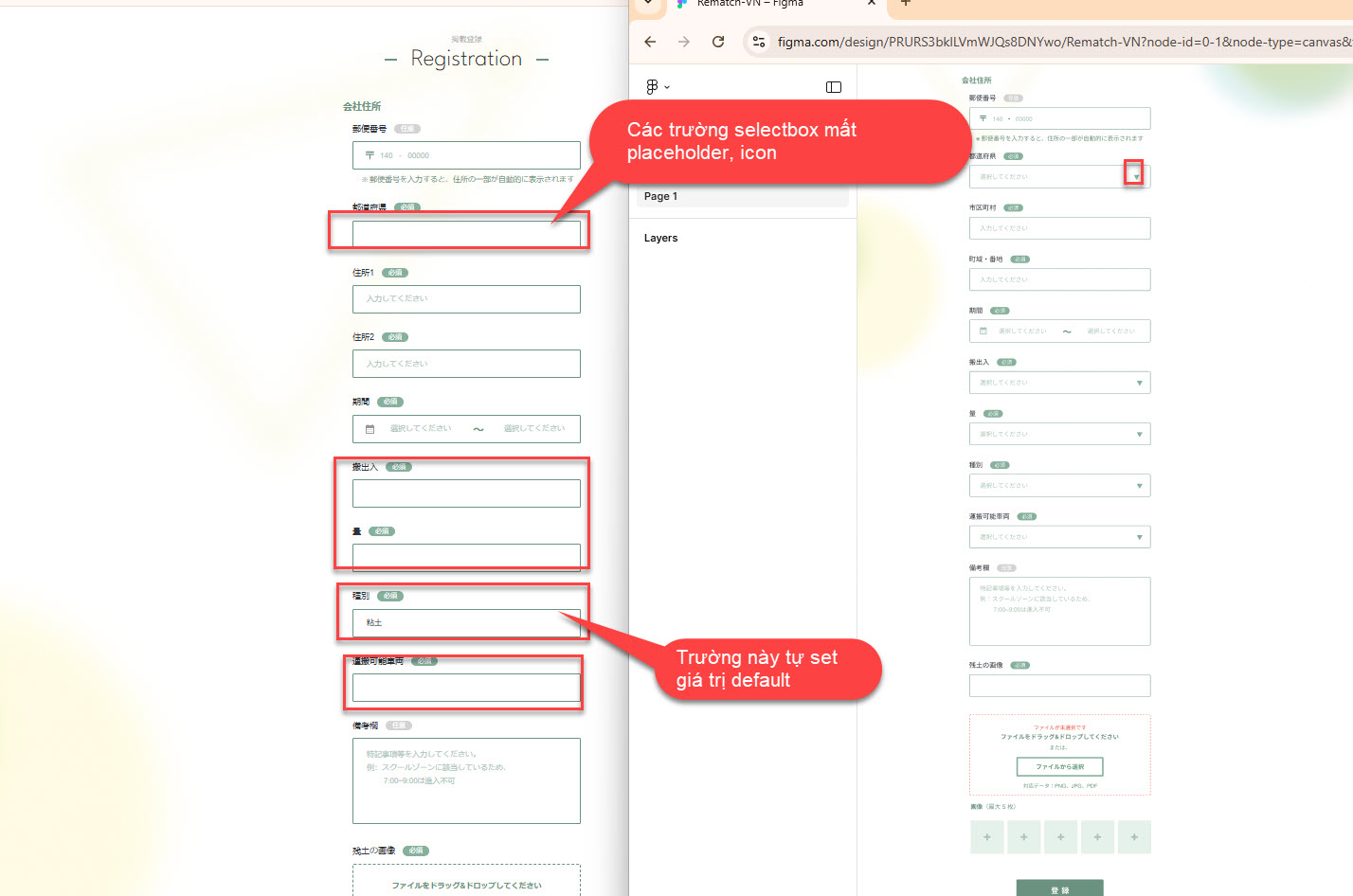Click the site information icon in address bar
The image size is (1353, 896).
[759, 42]
